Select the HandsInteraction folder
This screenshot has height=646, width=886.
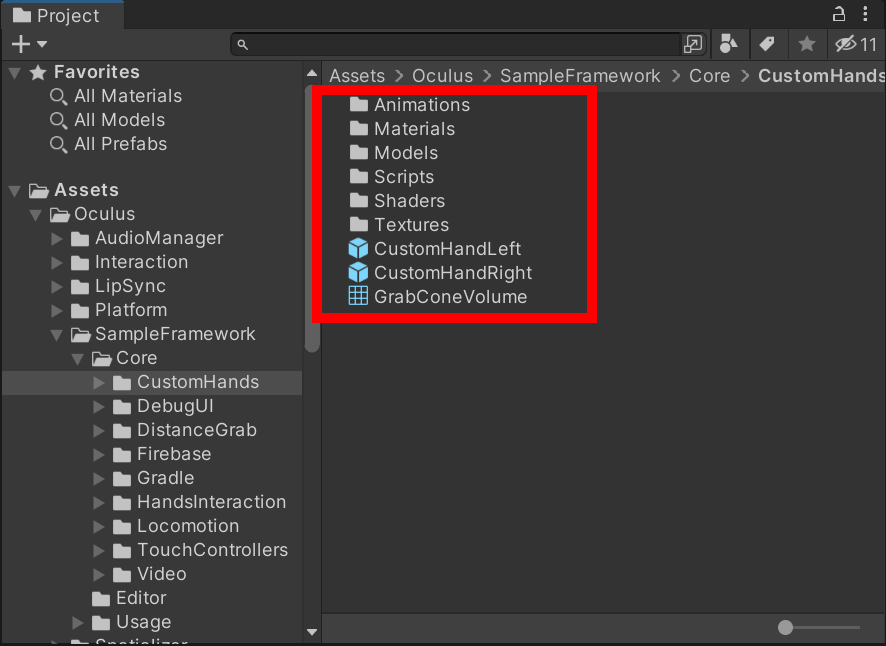[199, 502]
